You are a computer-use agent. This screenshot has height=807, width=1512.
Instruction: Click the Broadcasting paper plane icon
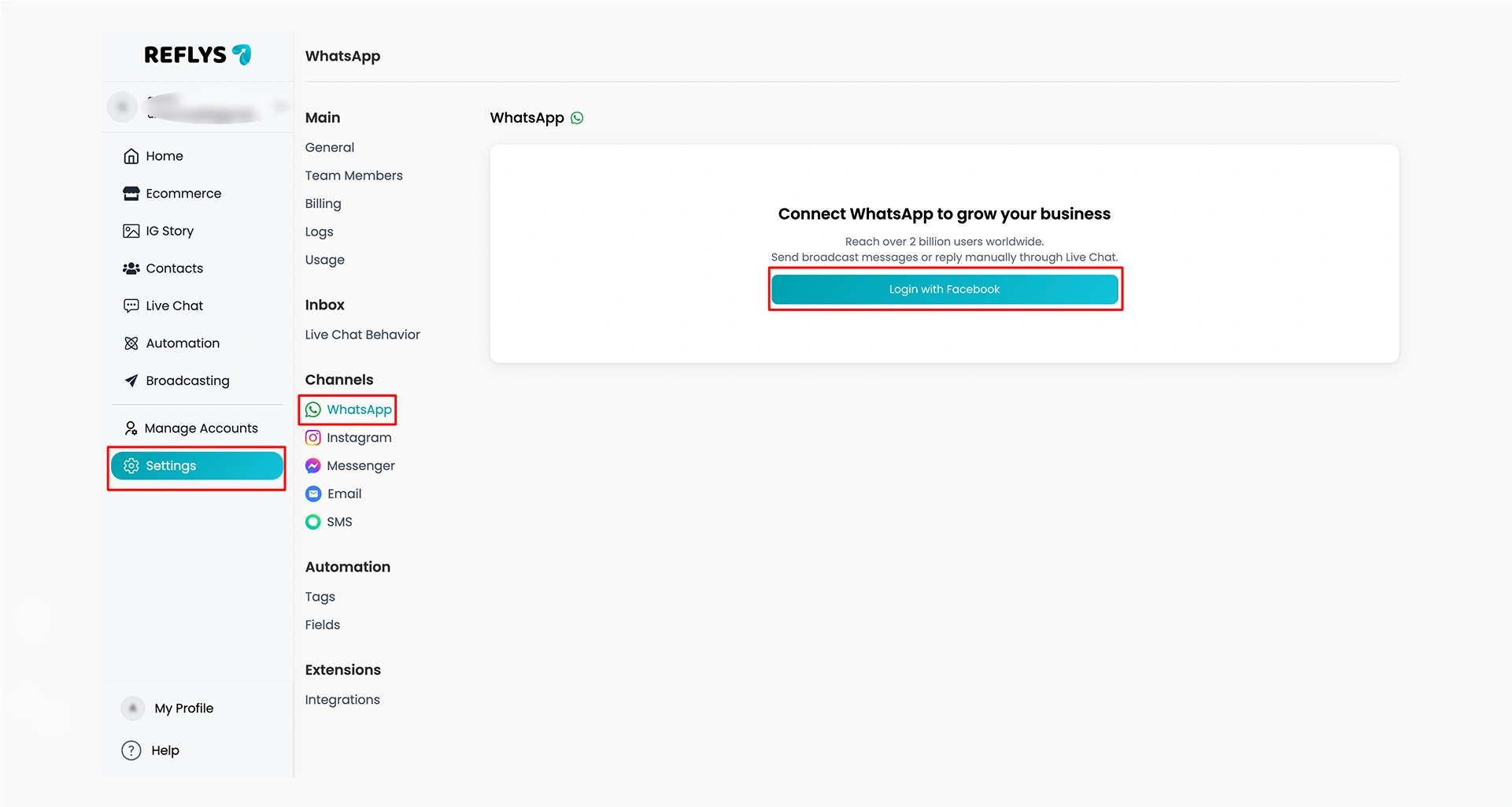click(x=131, y=380)
